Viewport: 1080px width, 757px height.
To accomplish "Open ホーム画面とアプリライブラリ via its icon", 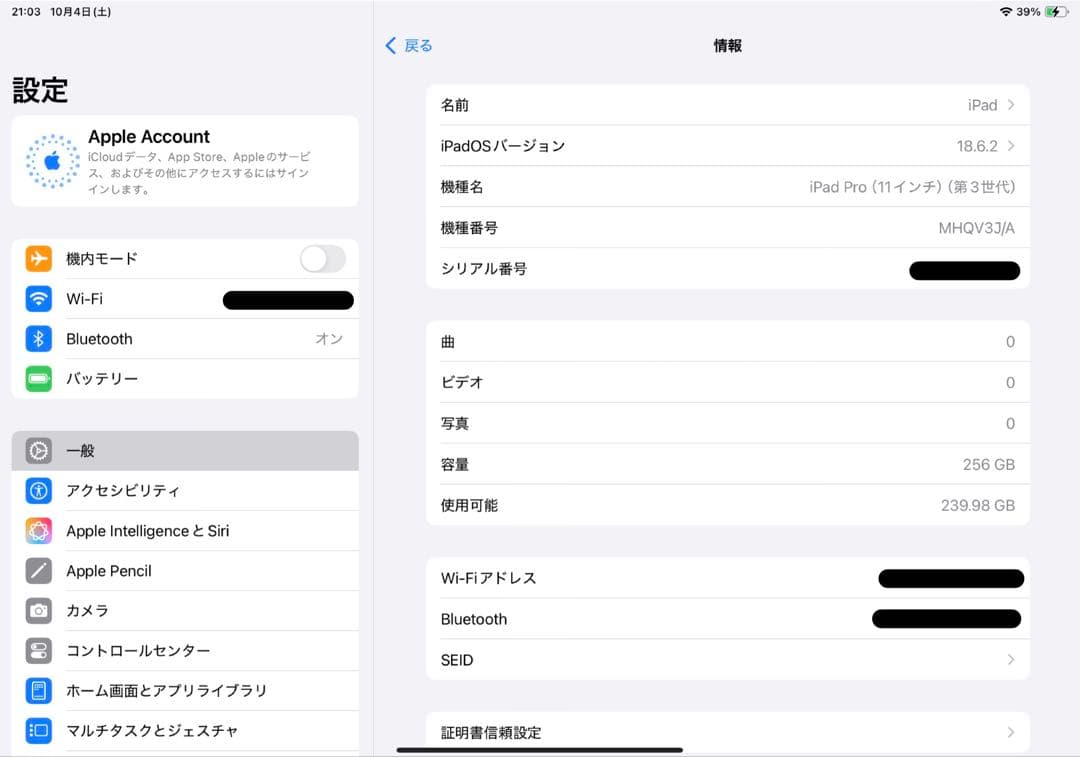I will tap(39, 690).
